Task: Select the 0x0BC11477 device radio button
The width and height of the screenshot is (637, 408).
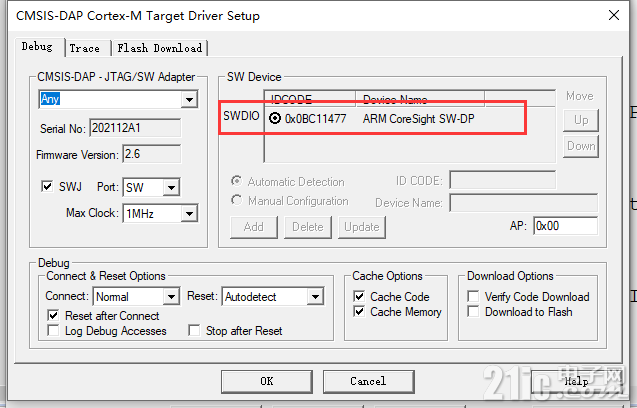Action: tap(275, 118)
